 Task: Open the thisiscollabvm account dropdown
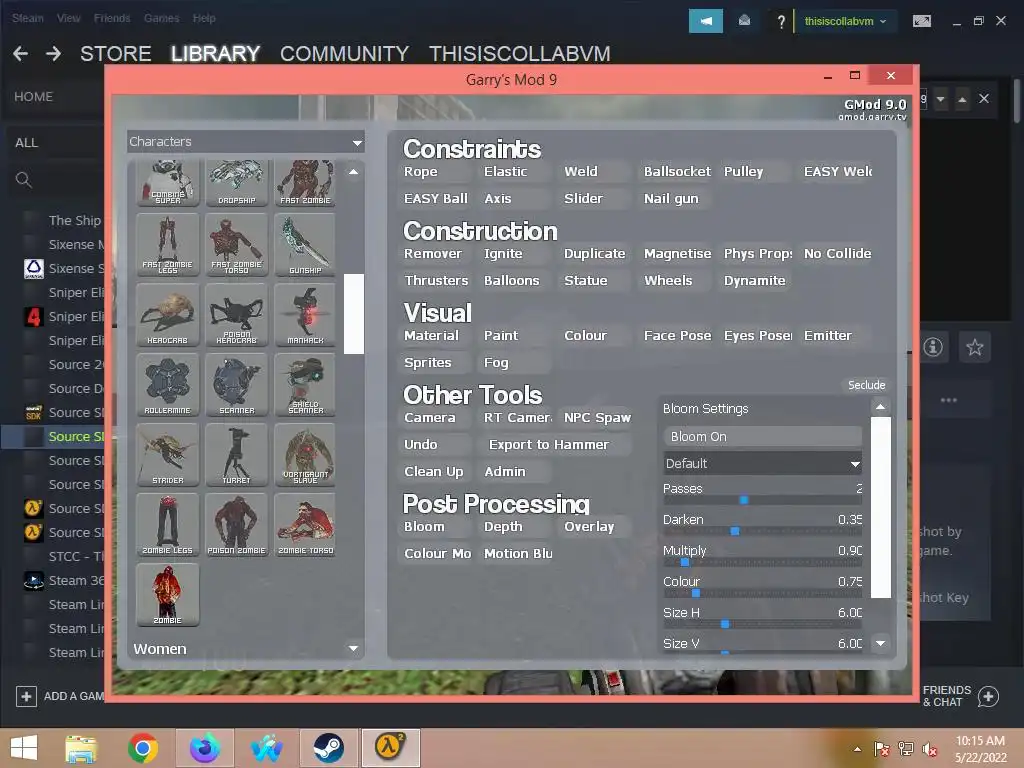pos(845,21)
